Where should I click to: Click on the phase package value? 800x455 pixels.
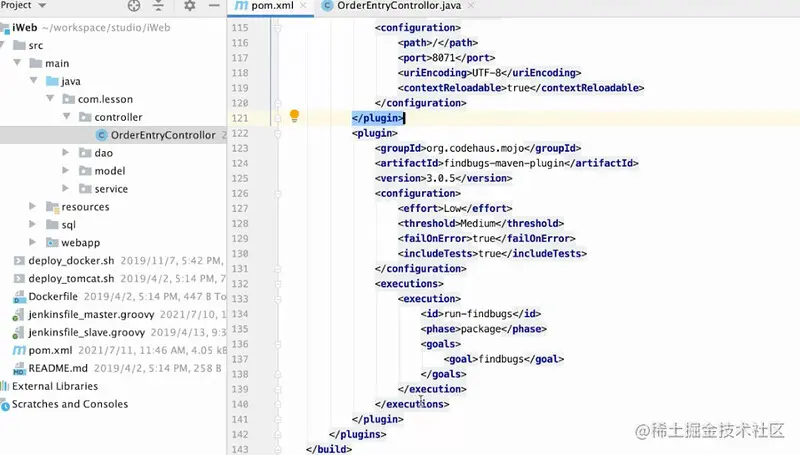[x=481, y=329]
